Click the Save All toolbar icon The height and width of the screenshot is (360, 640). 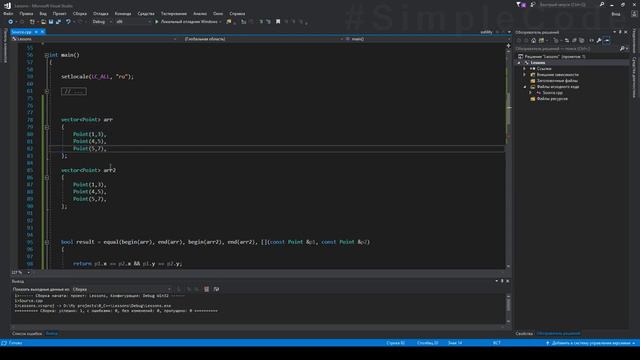58,22
